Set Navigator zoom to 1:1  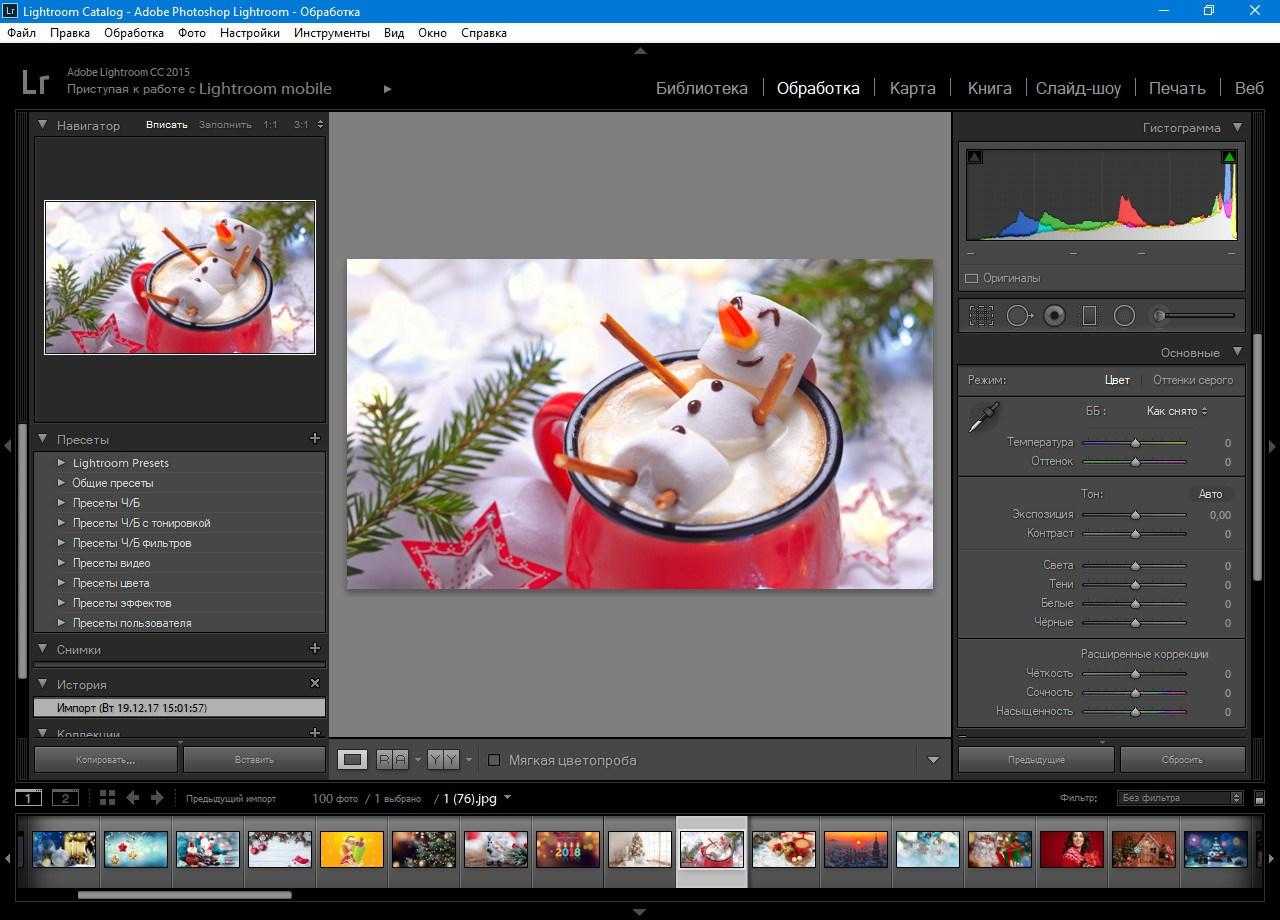pos(271,125)
